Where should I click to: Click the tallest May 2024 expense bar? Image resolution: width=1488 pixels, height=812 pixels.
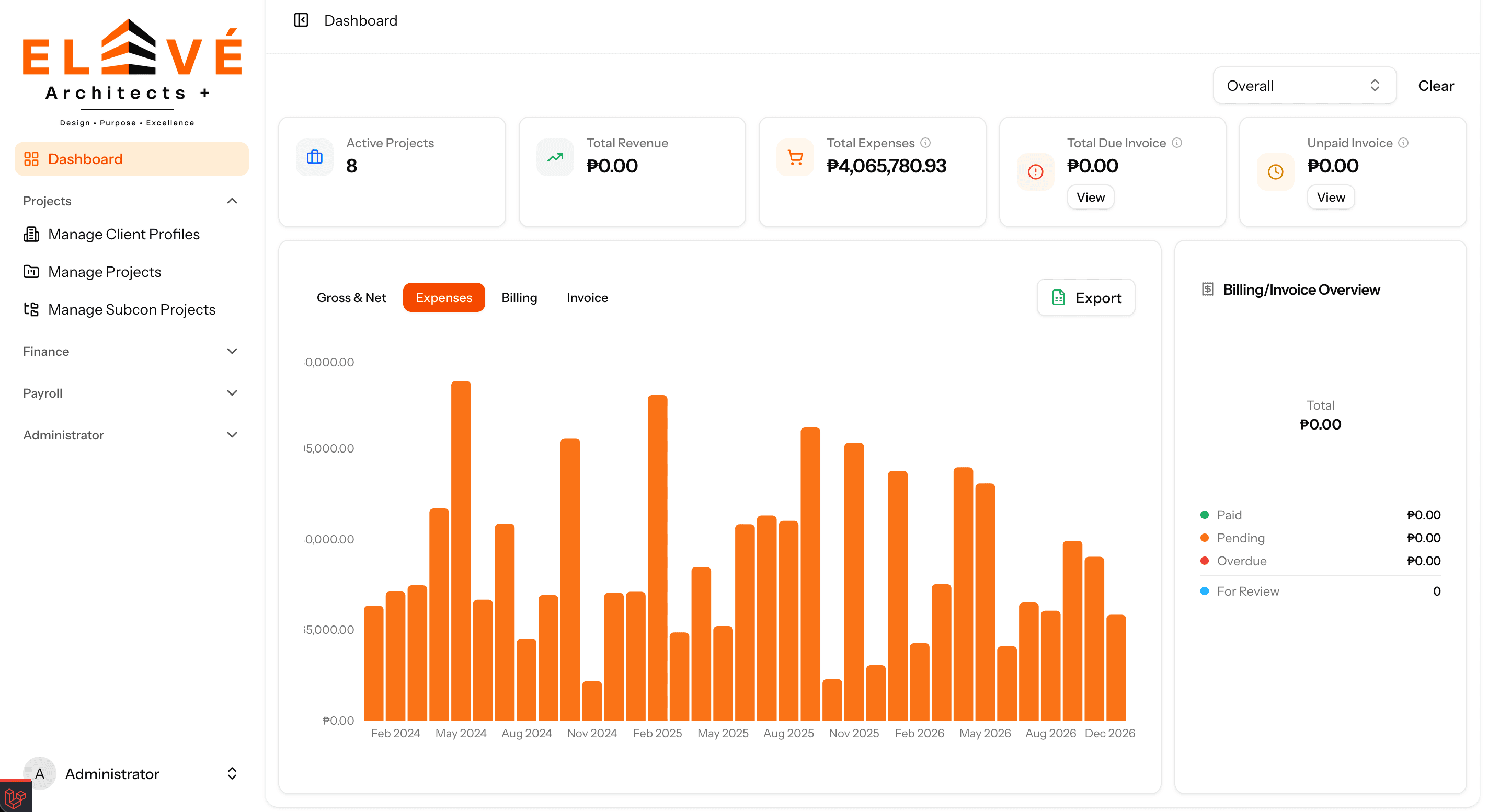coord(461,551)
